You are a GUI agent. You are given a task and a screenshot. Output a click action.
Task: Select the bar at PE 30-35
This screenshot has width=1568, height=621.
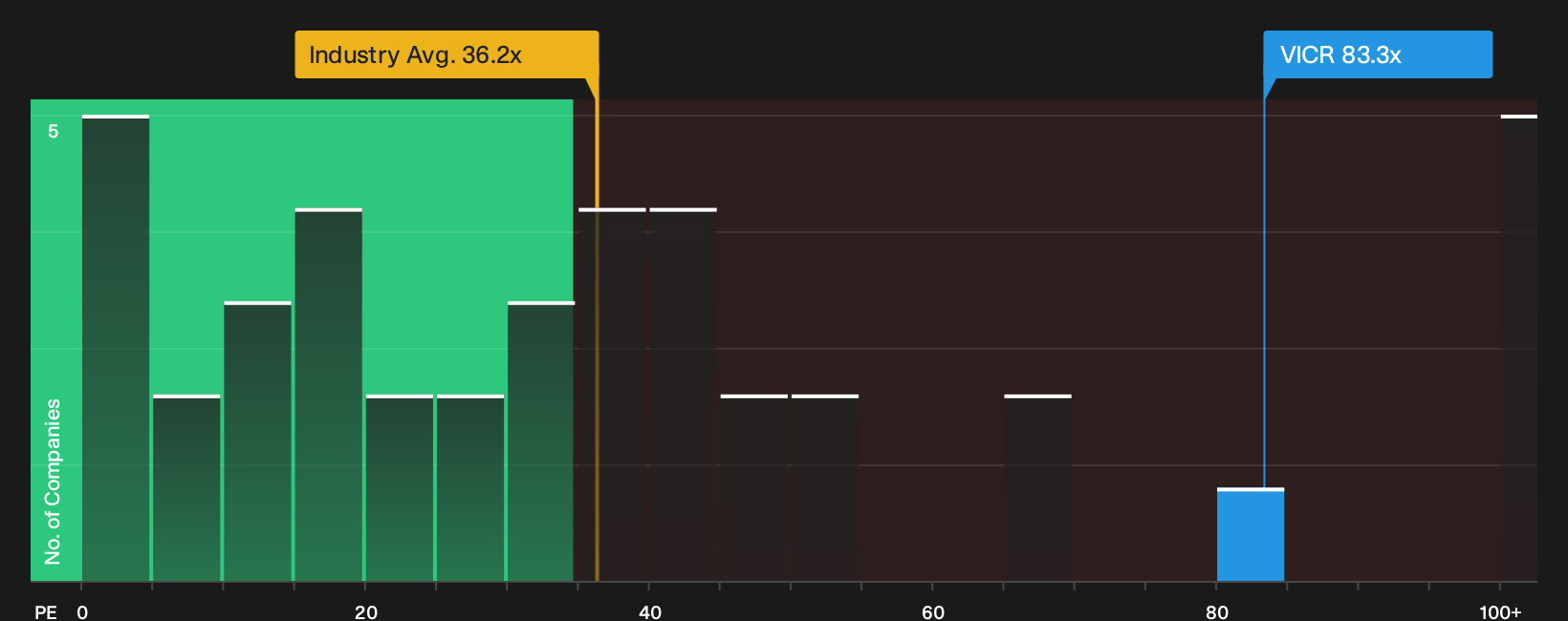[541, 441]
